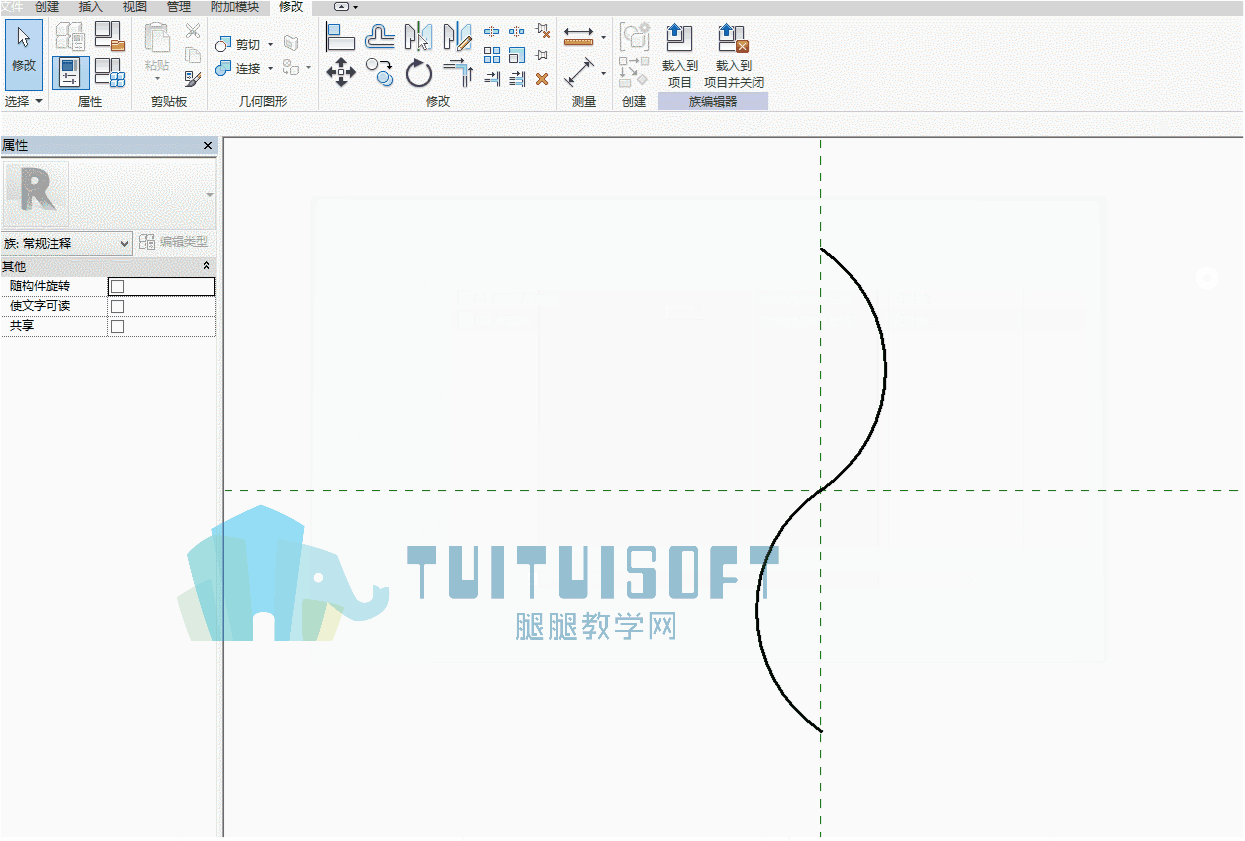This screenshot has height=841, width=1245.
Task: Switch to the 管理 ribbon tab
Action: coord(179,7)
